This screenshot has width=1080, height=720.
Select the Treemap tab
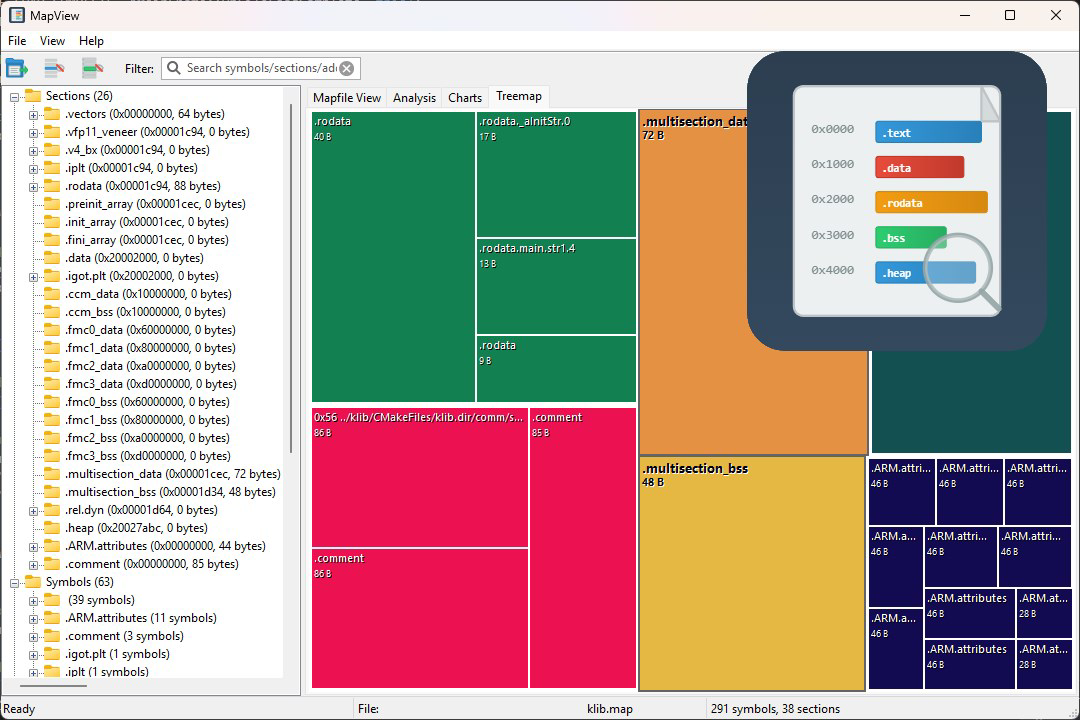[519, 96]
